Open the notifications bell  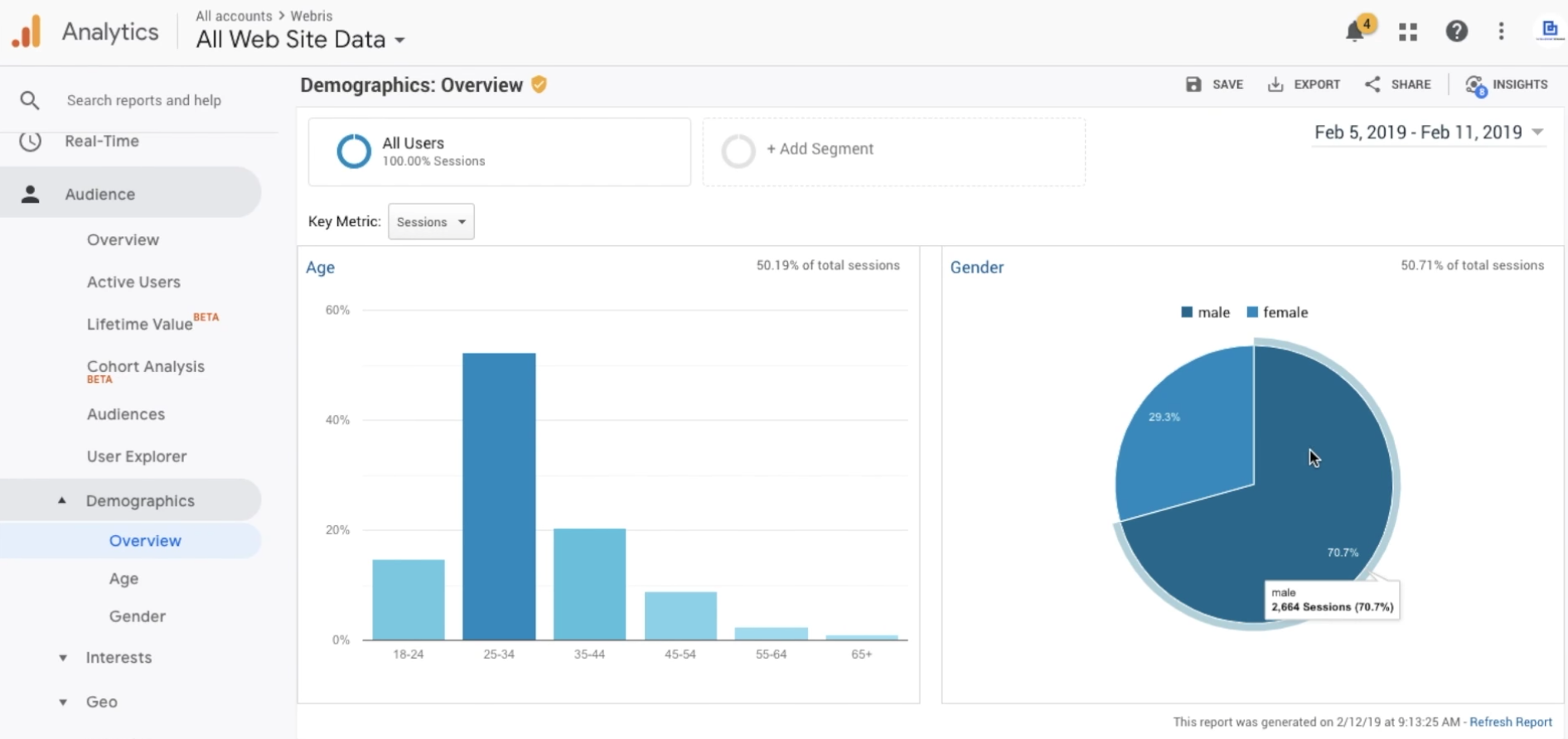[x=1356, y=31]
